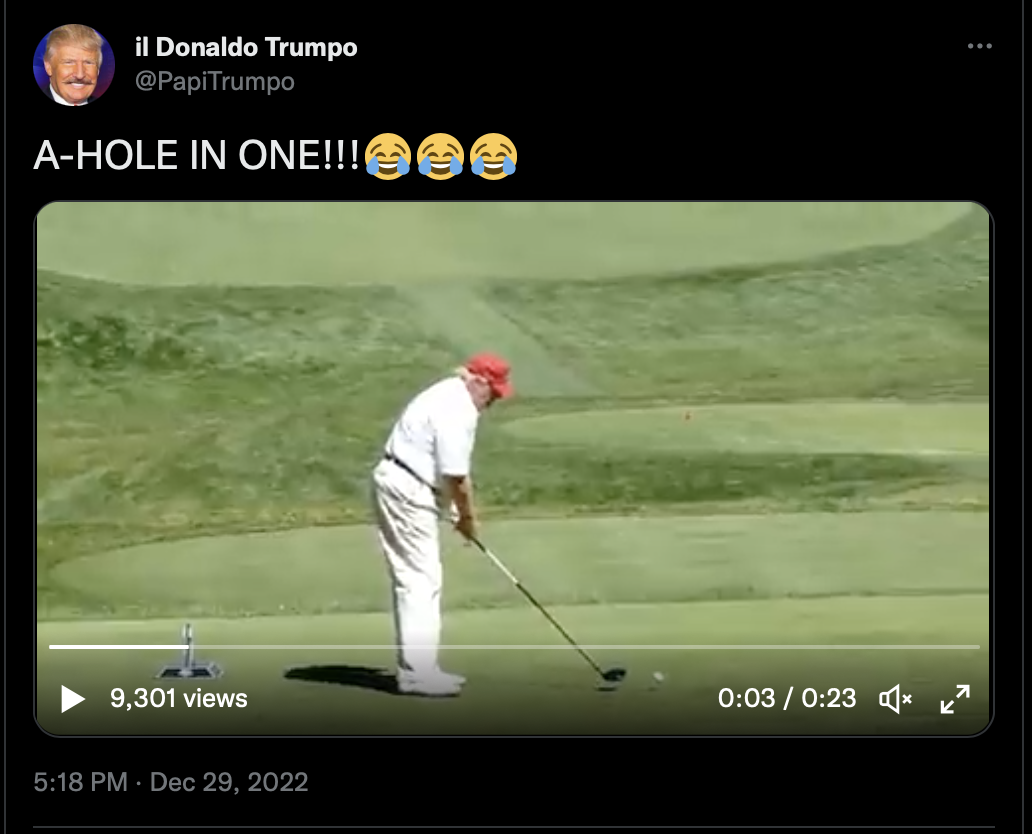Image resolution: width=1032 pixels, height=834 pixels.
Task: Click the first laughing-crying emoji
Action: click(388, 156)
